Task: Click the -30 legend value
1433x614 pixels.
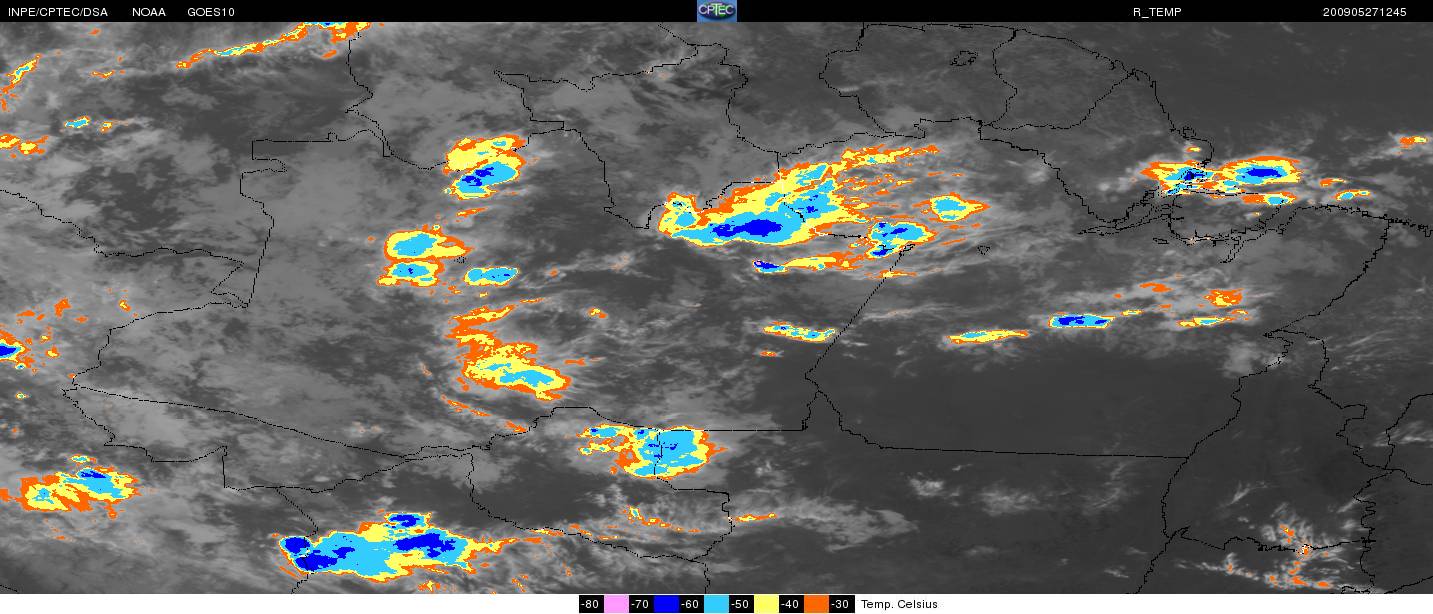Action: point(841,604)
